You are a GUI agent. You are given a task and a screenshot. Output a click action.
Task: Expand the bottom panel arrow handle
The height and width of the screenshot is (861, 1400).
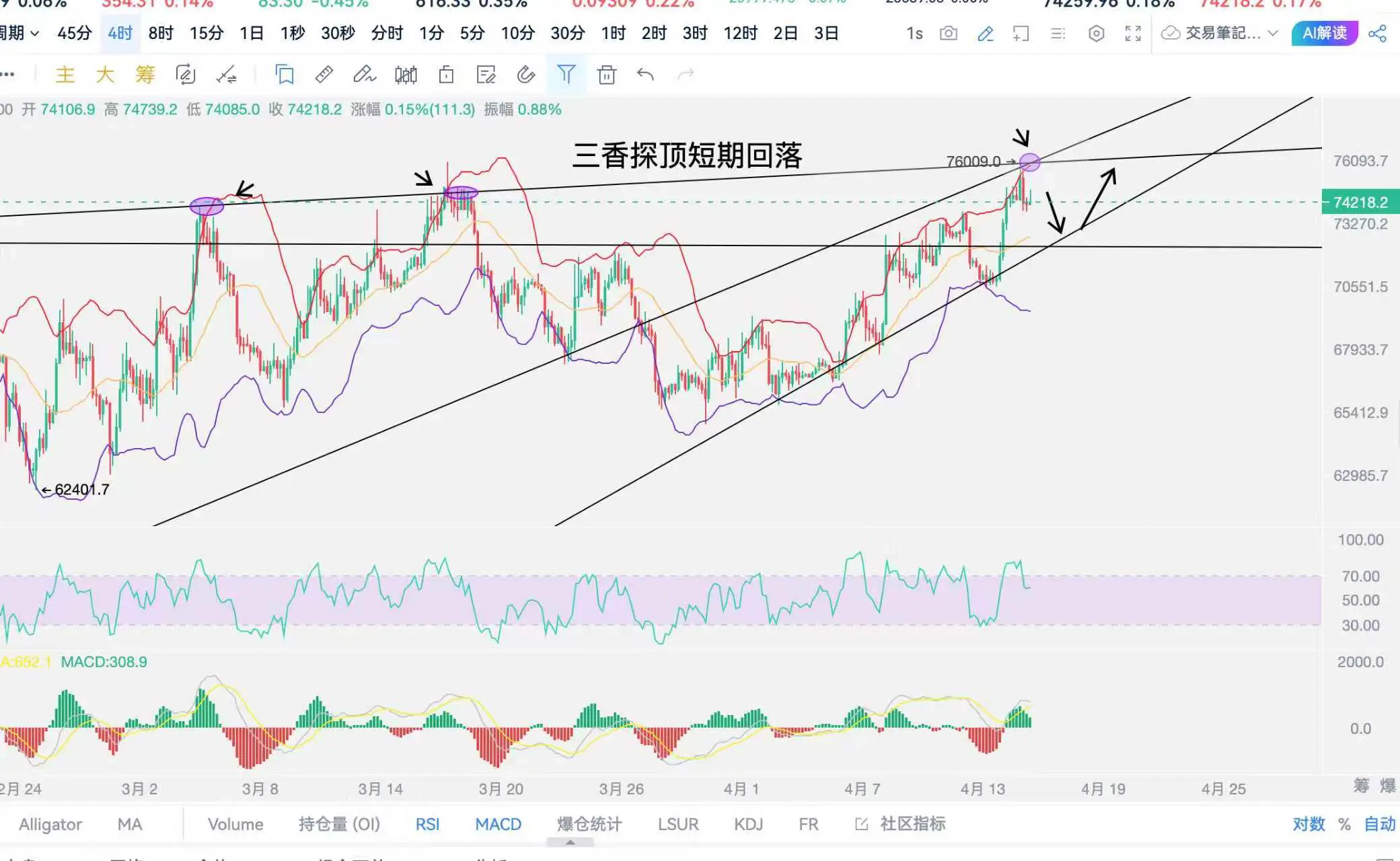570,842
